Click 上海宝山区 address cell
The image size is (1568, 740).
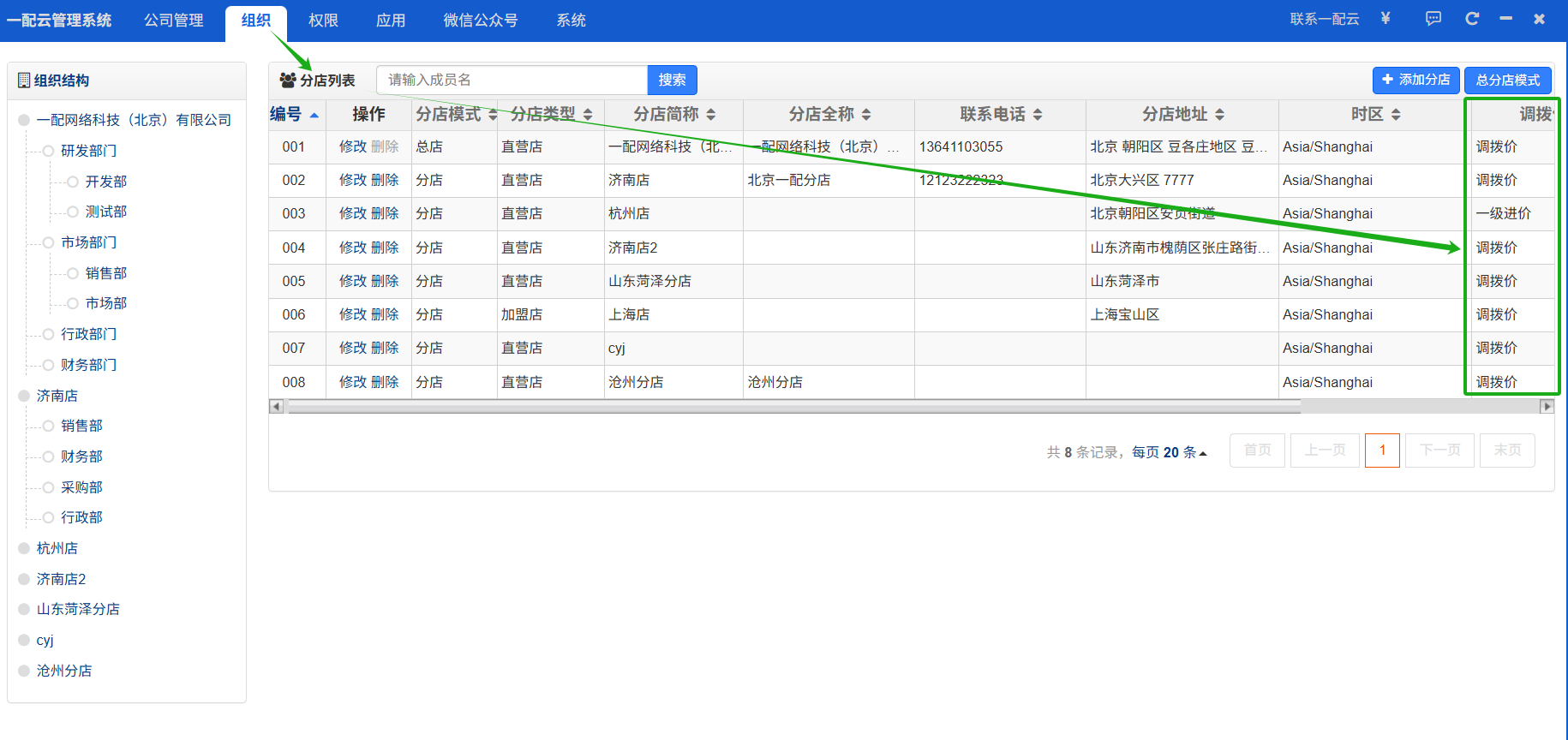[1125, 314]
